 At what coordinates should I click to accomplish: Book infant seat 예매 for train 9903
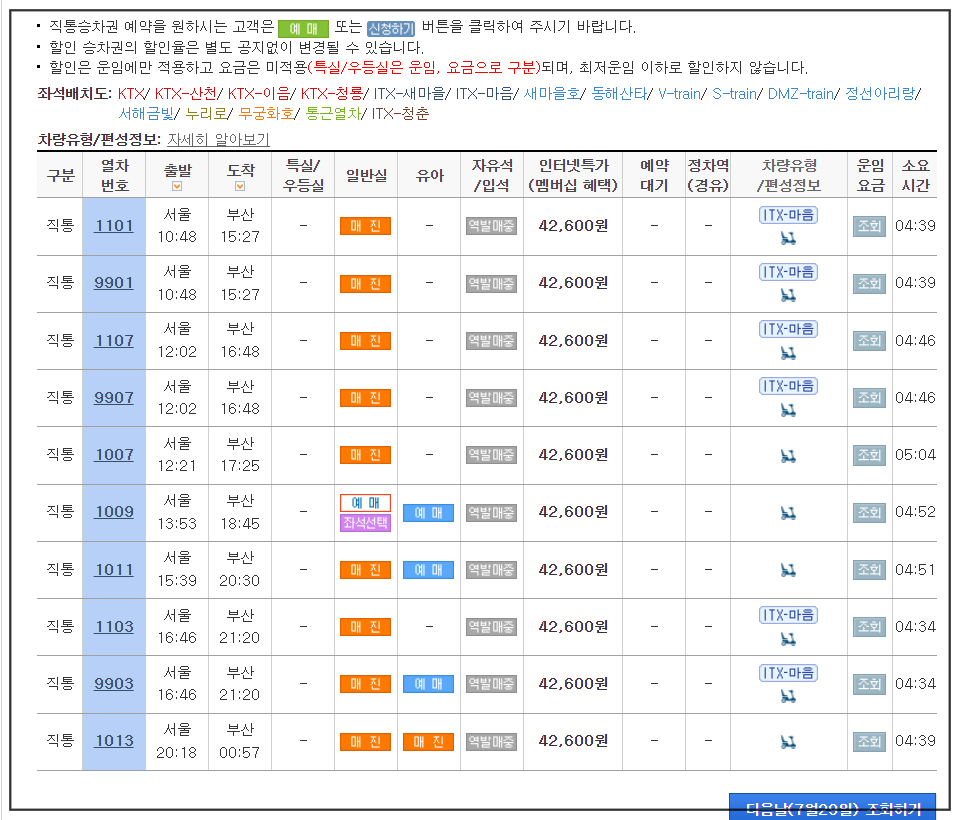click(429, 684)
